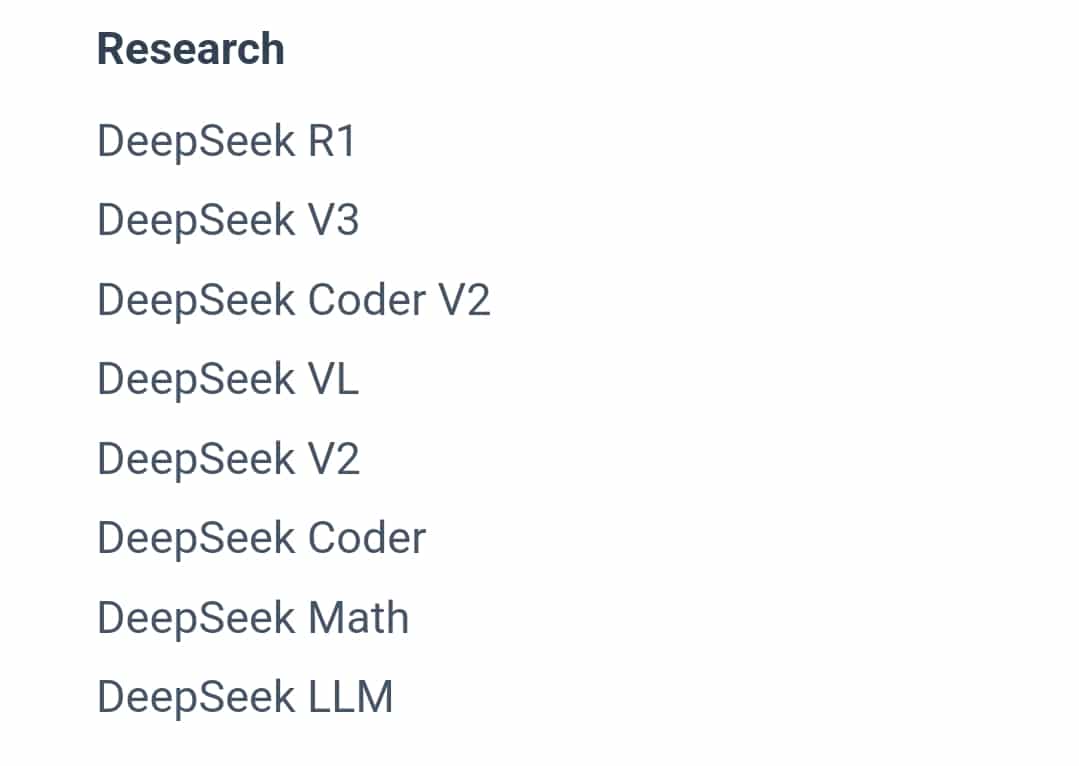This screenshot has width=1079, height=766.
Task: Open DeepSeek Coder V2 research page
Action: pyautogui.click(x=294, y=300)
